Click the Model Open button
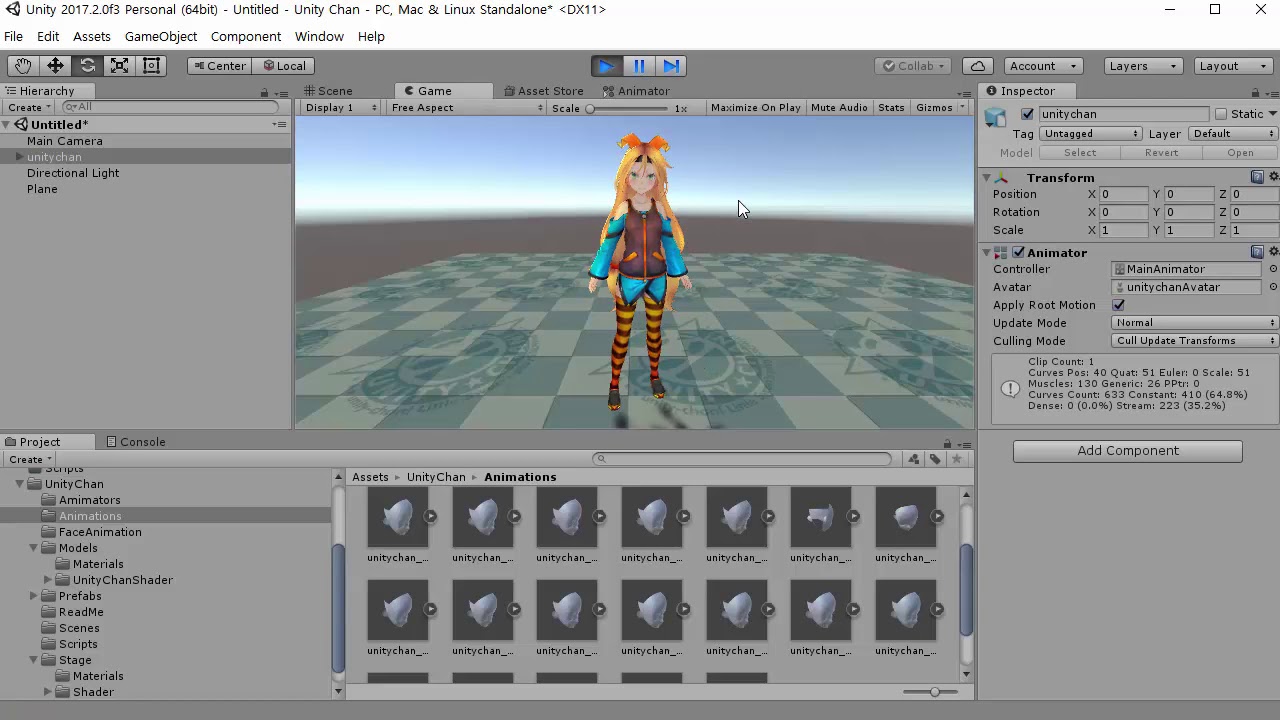This screenshot has height=720, width=1280. (x=1240, y=153)
